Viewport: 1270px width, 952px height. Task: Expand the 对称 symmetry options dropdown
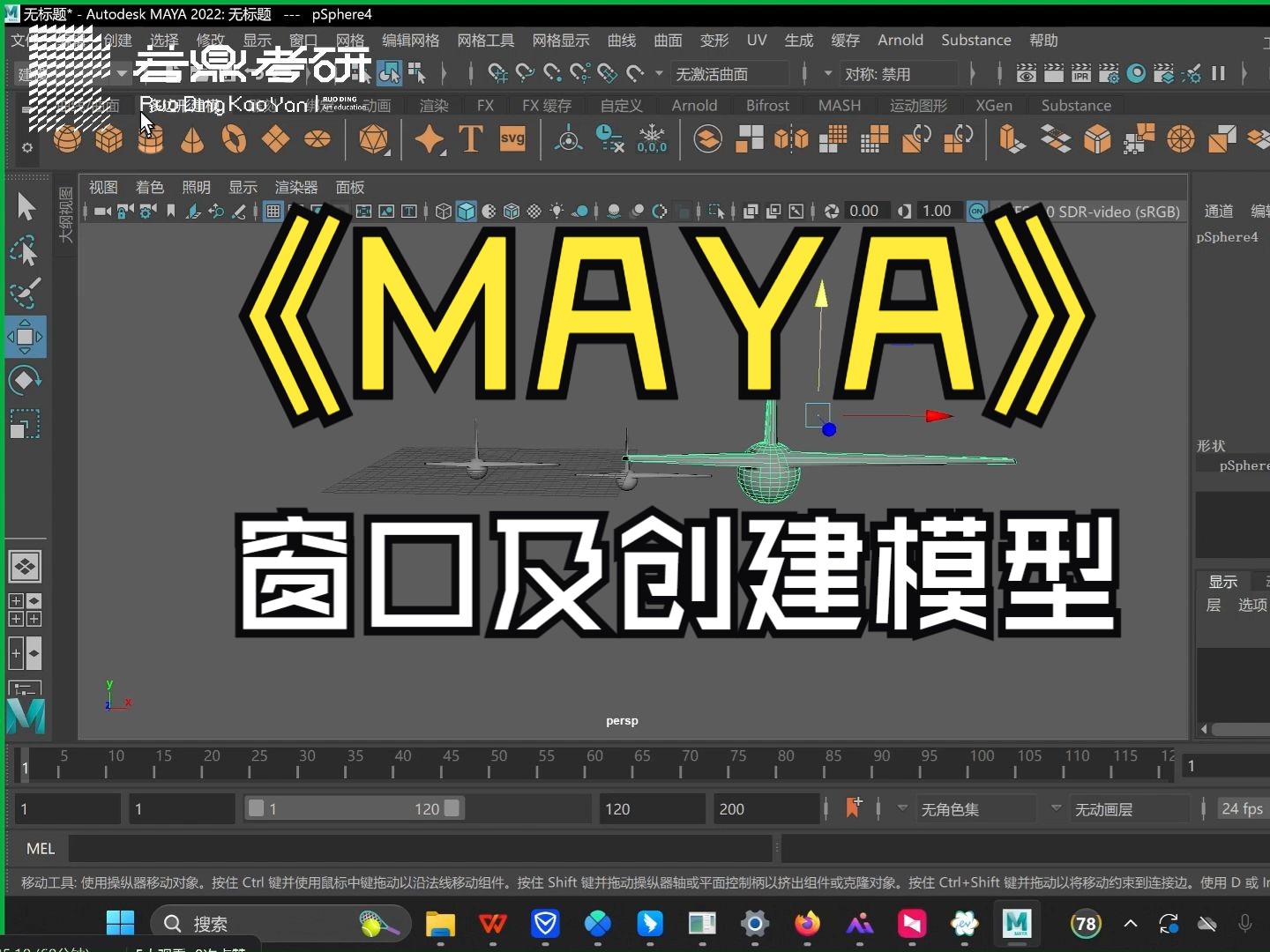pos(827,73)
